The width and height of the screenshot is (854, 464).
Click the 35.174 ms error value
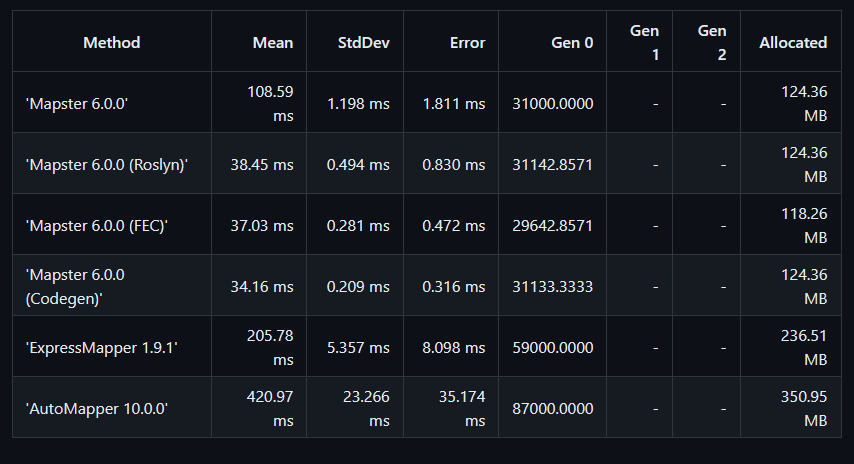point(462,408)
